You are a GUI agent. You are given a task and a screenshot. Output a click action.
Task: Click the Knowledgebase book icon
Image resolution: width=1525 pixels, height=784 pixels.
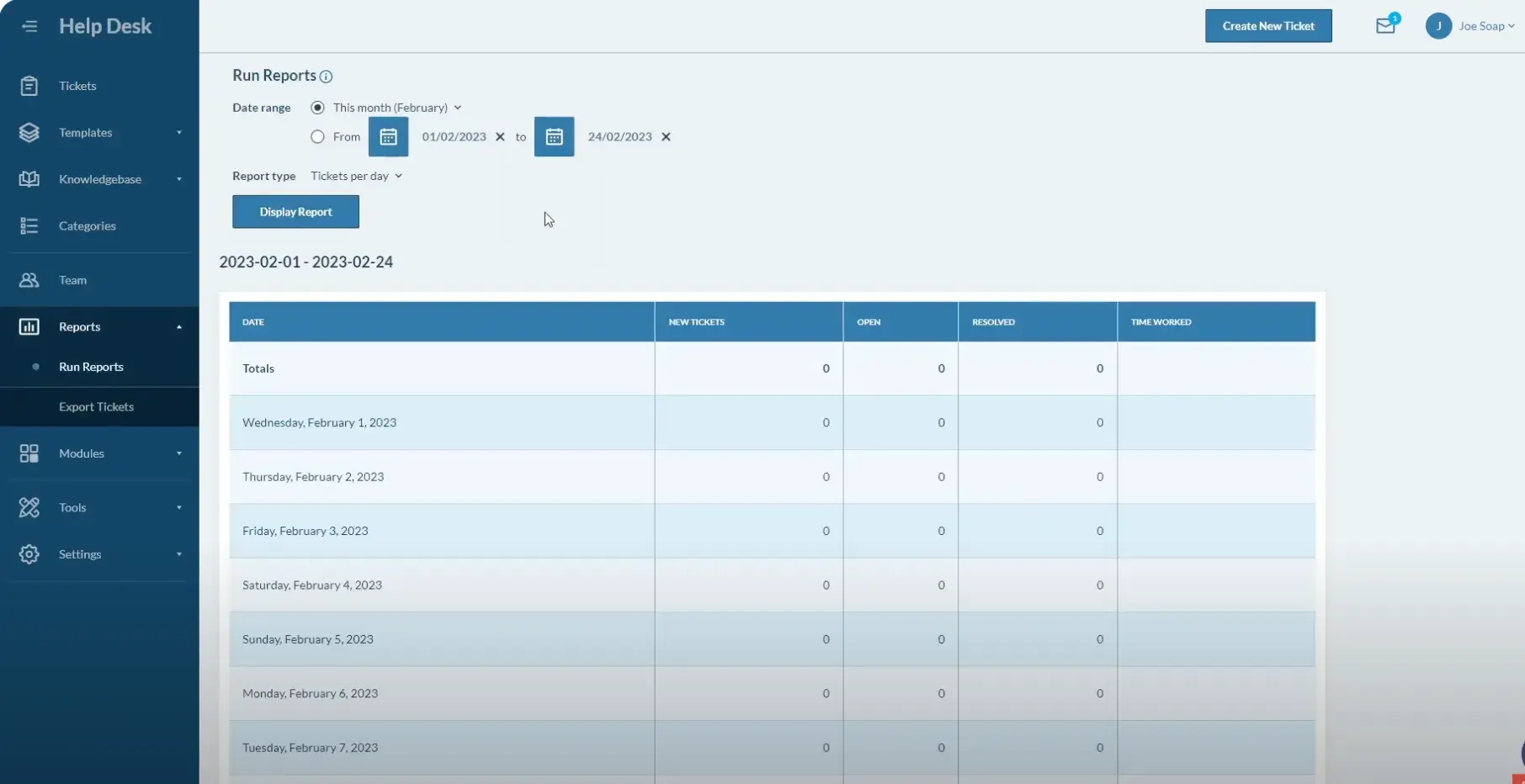(29, 178)
